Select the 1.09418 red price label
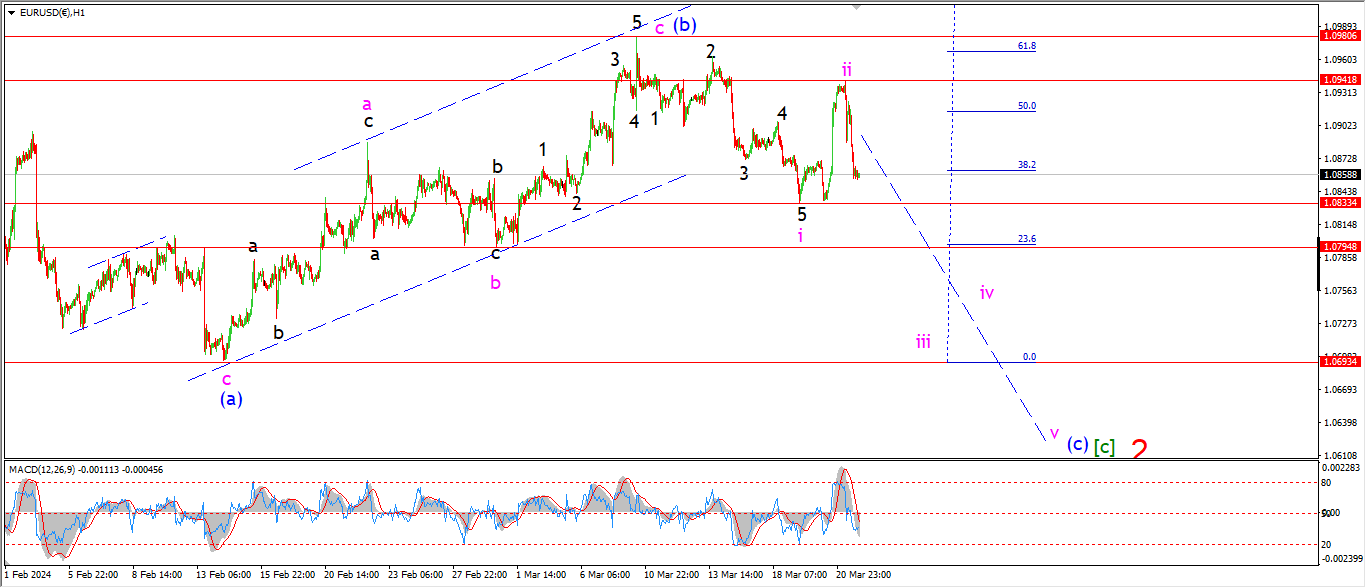The image size is (1366, 588). (1341, 79)
